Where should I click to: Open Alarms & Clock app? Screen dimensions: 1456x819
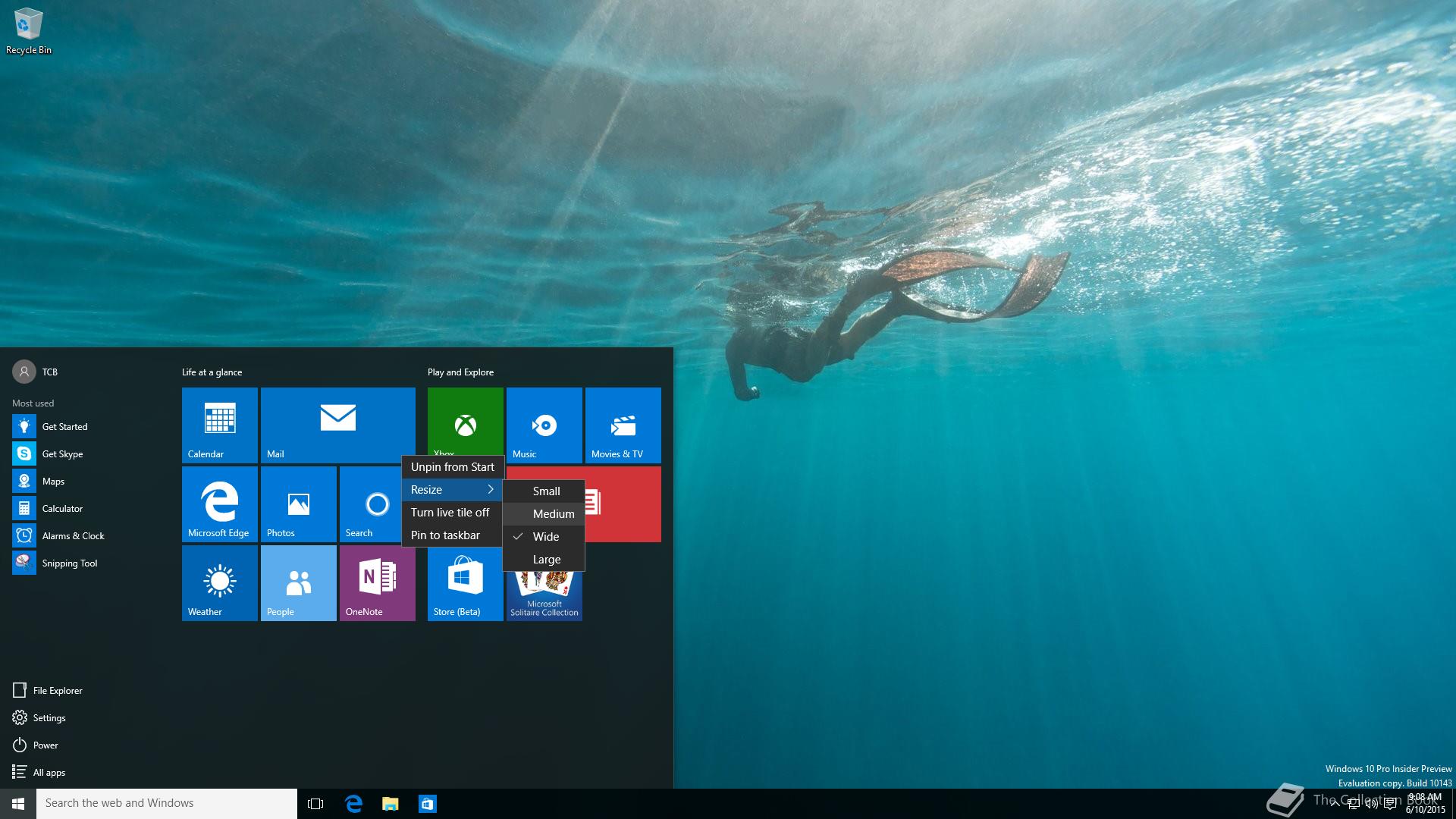[x=85, y=536]
